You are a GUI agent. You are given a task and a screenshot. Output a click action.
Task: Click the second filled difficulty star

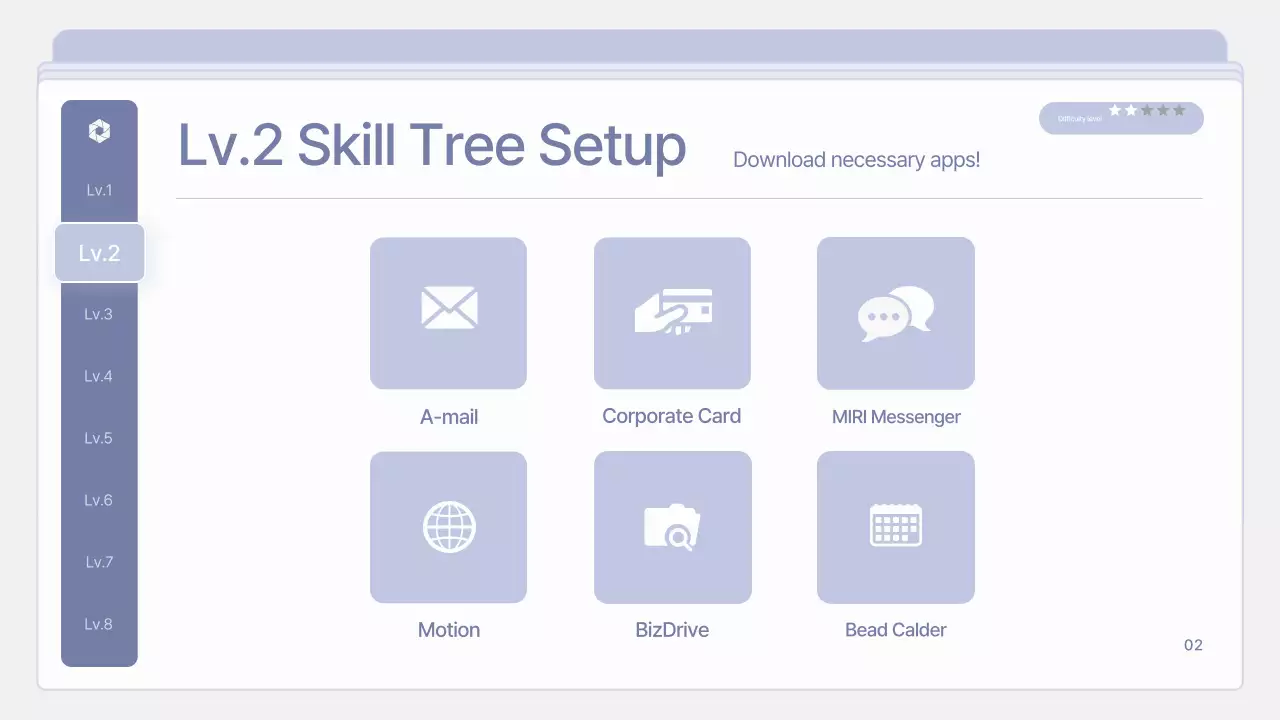coord(1131,111)
